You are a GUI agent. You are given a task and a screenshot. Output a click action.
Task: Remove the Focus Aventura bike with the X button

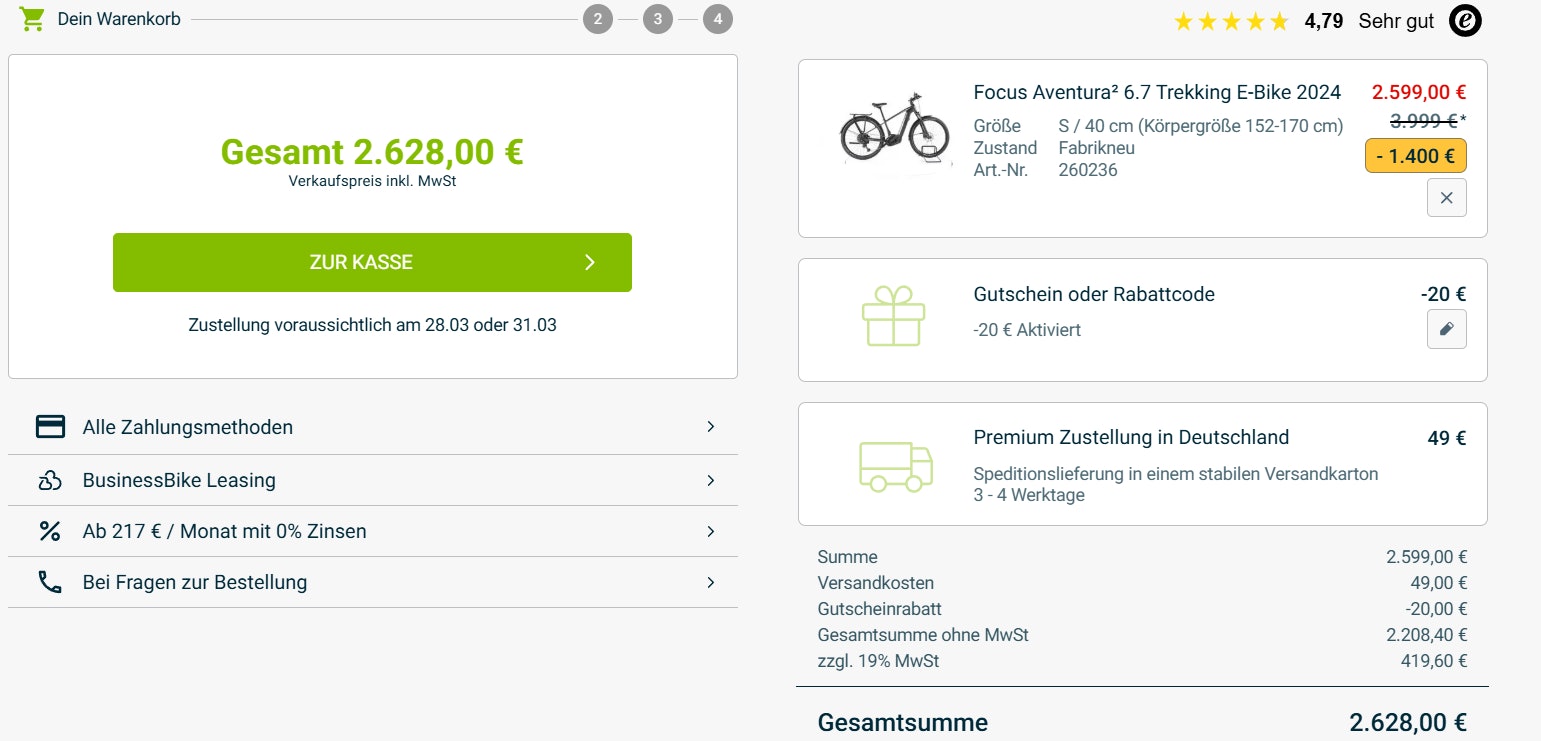1446,197
